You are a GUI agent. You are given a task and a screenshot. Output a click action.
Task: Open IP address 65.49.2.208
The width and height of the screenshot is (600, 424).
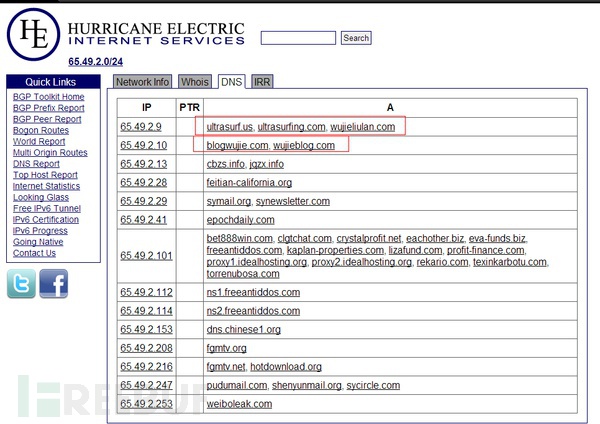[146, 348]
